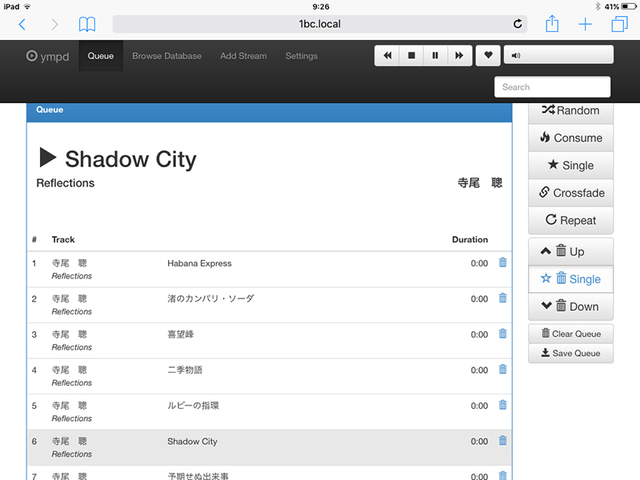Image resolution: width=640 pixels, height=480 pixels.
Task: Stop playback
Action: click(411, 56)
